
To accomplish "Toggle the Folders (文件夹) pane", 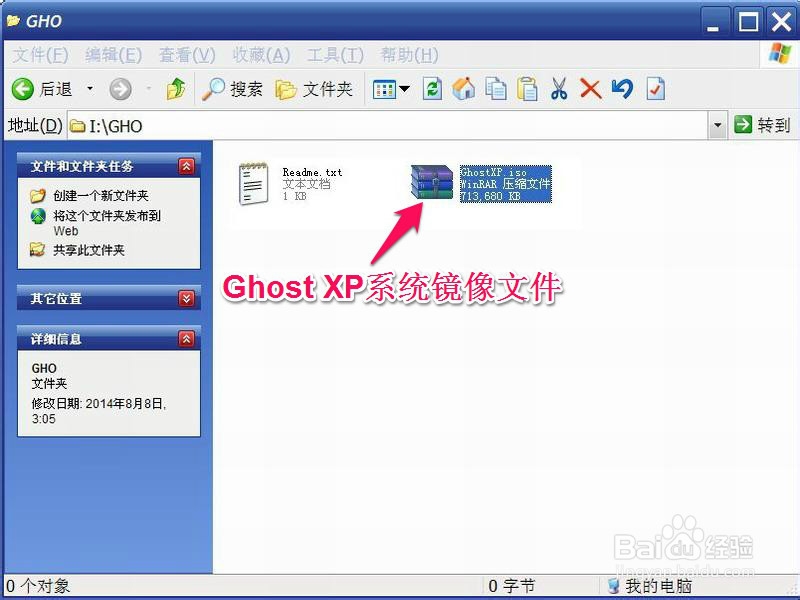I will pyautogui.click(x=314, y=89).
